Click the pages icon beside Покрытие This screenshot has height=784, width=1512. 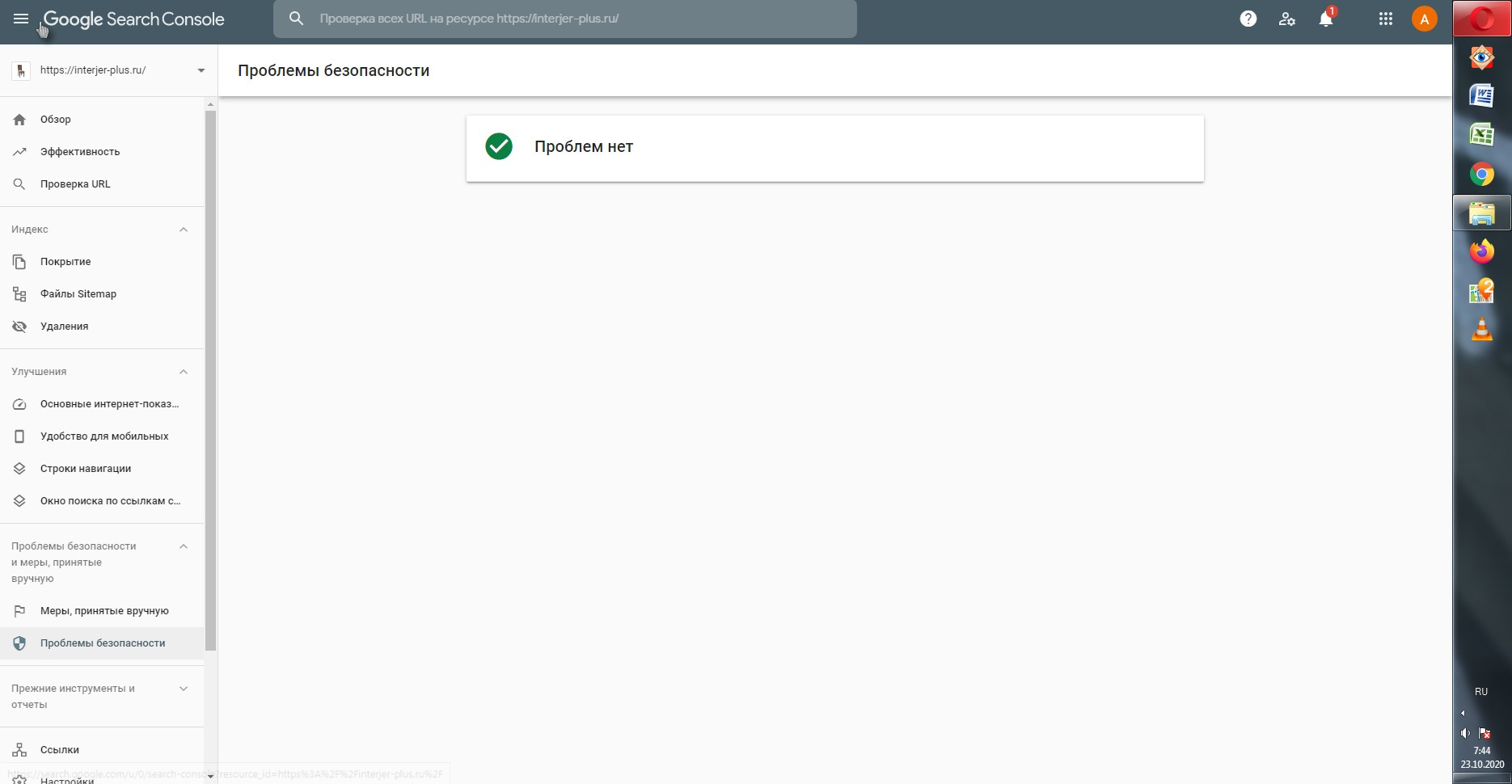point(19,261)
